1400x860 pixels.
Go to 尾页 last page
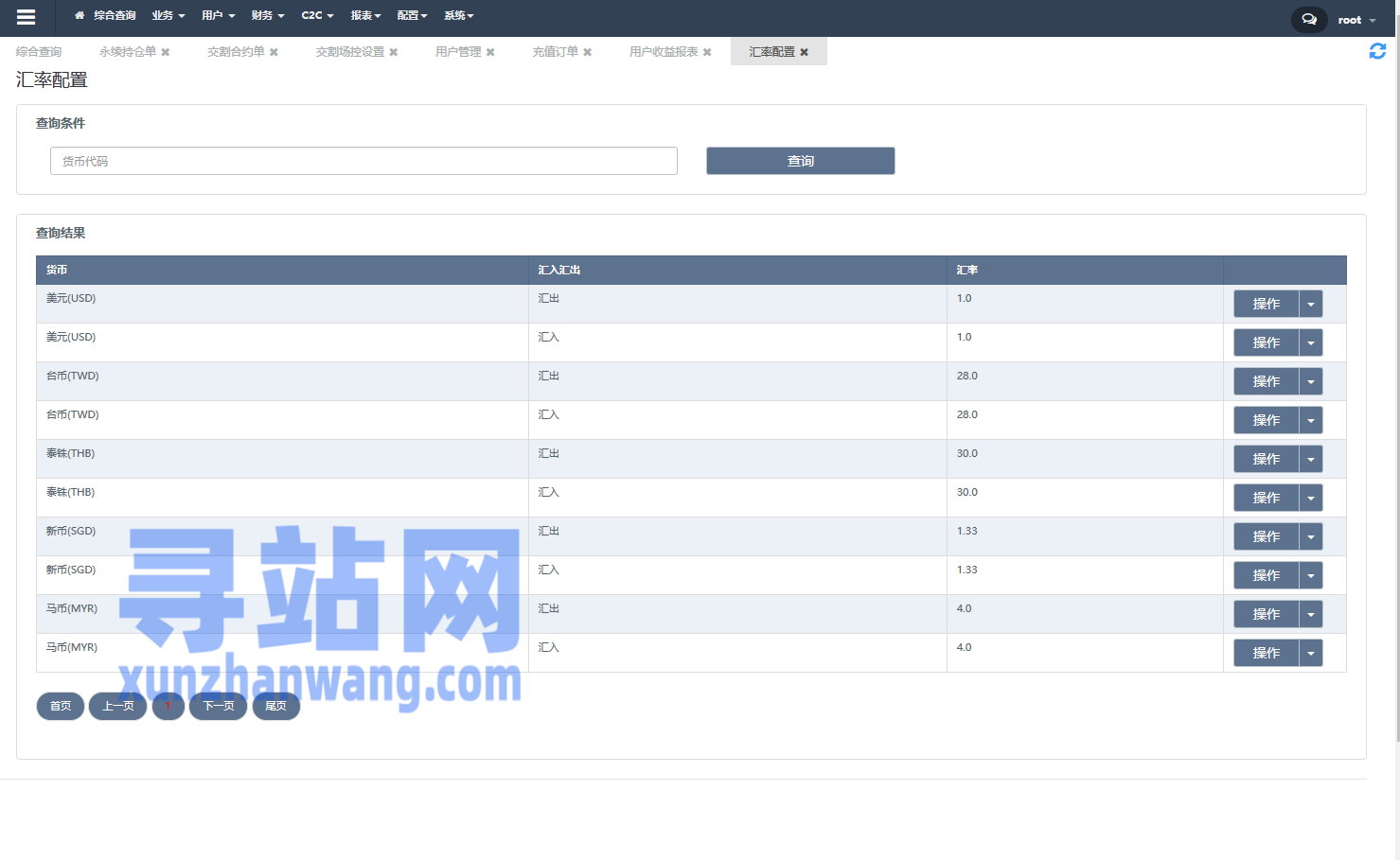pyautogui.click(x=276, y=706)
